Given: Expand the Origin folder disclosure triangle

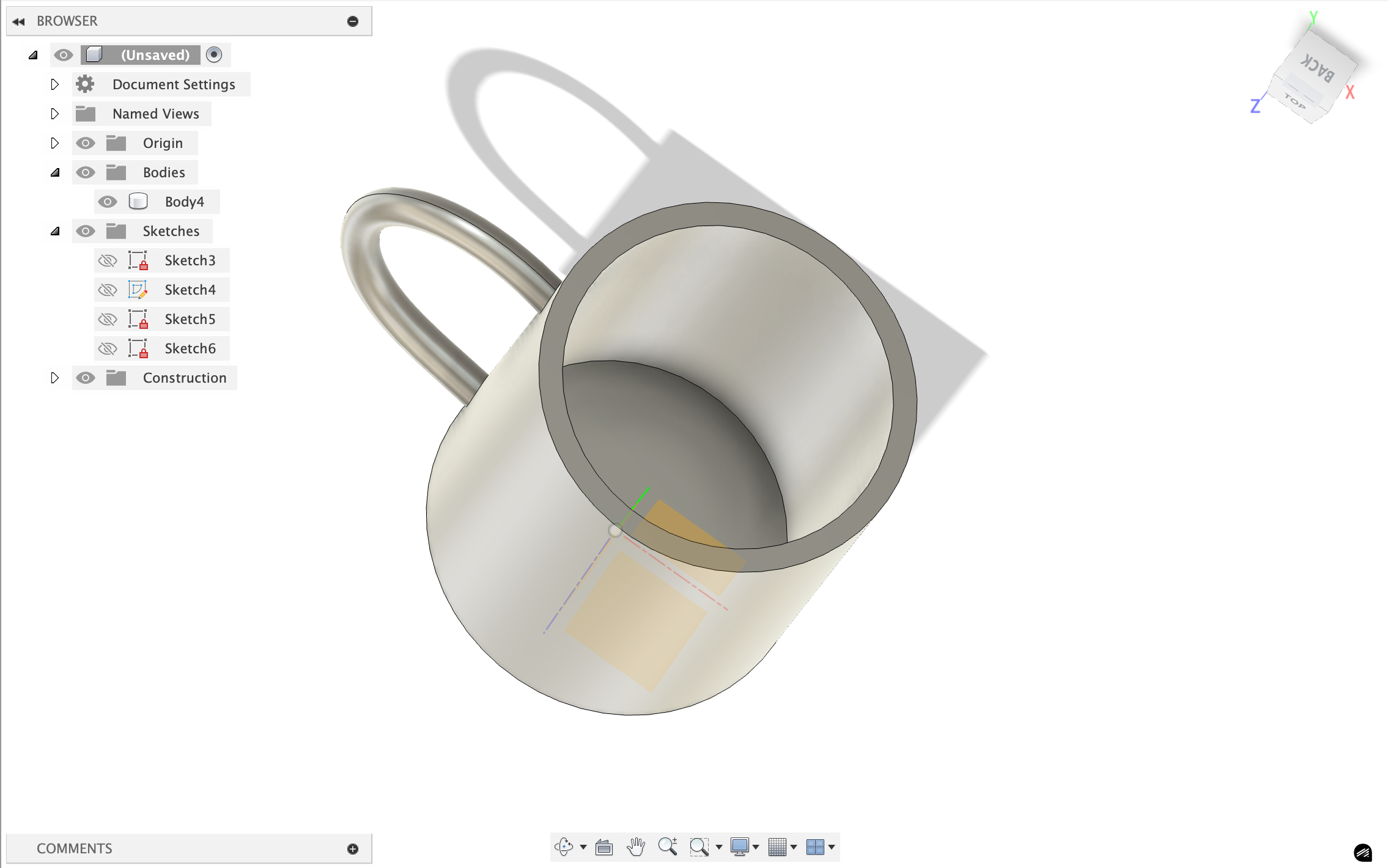Looking at the screenshot, I should (55, 142).
